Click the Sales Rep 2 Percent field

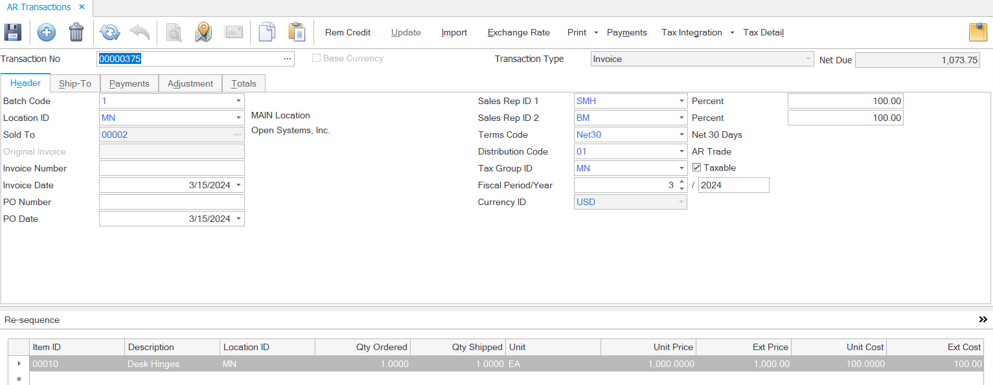tap(845, 118)
